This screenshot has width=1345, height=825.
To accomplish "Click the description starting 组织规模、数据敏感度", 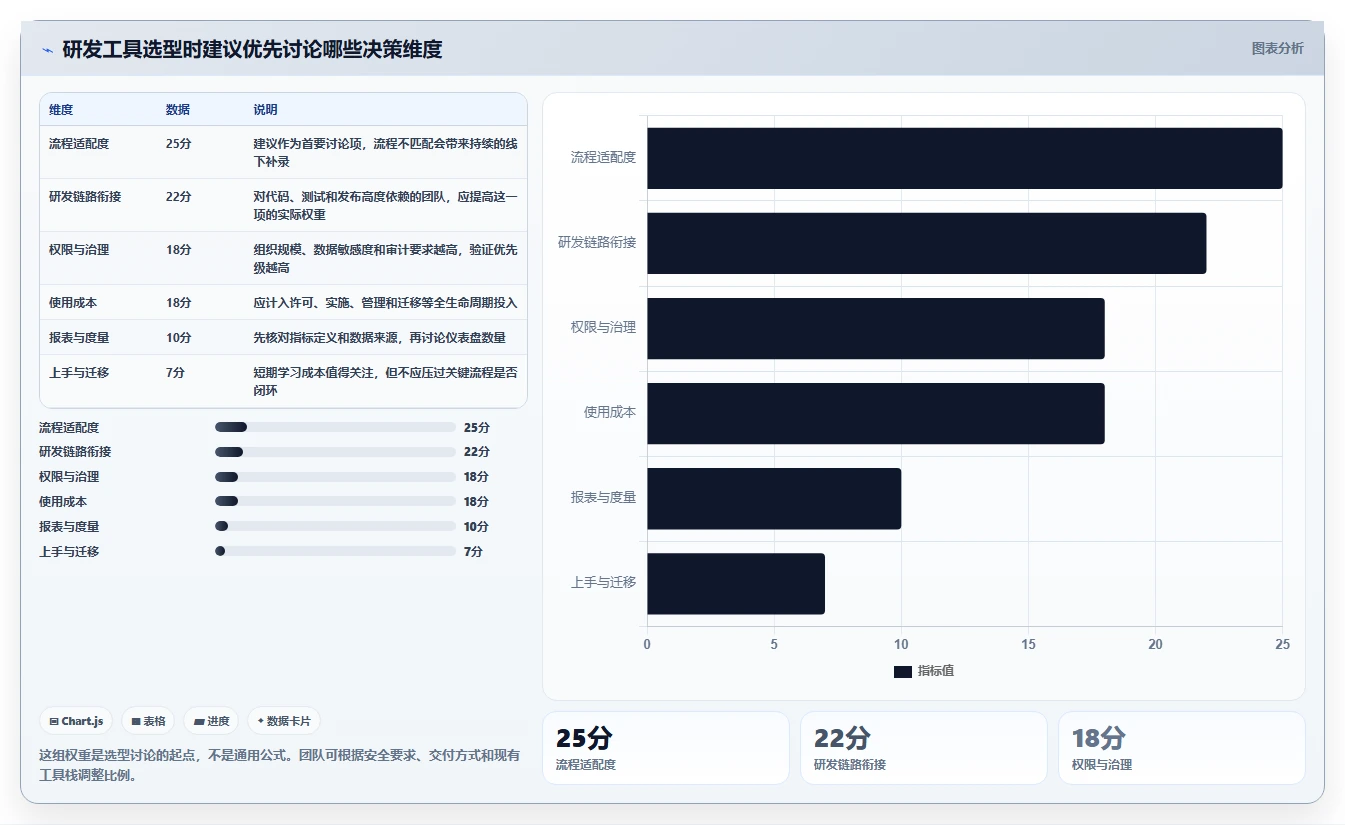I will [x=385, y=259].
